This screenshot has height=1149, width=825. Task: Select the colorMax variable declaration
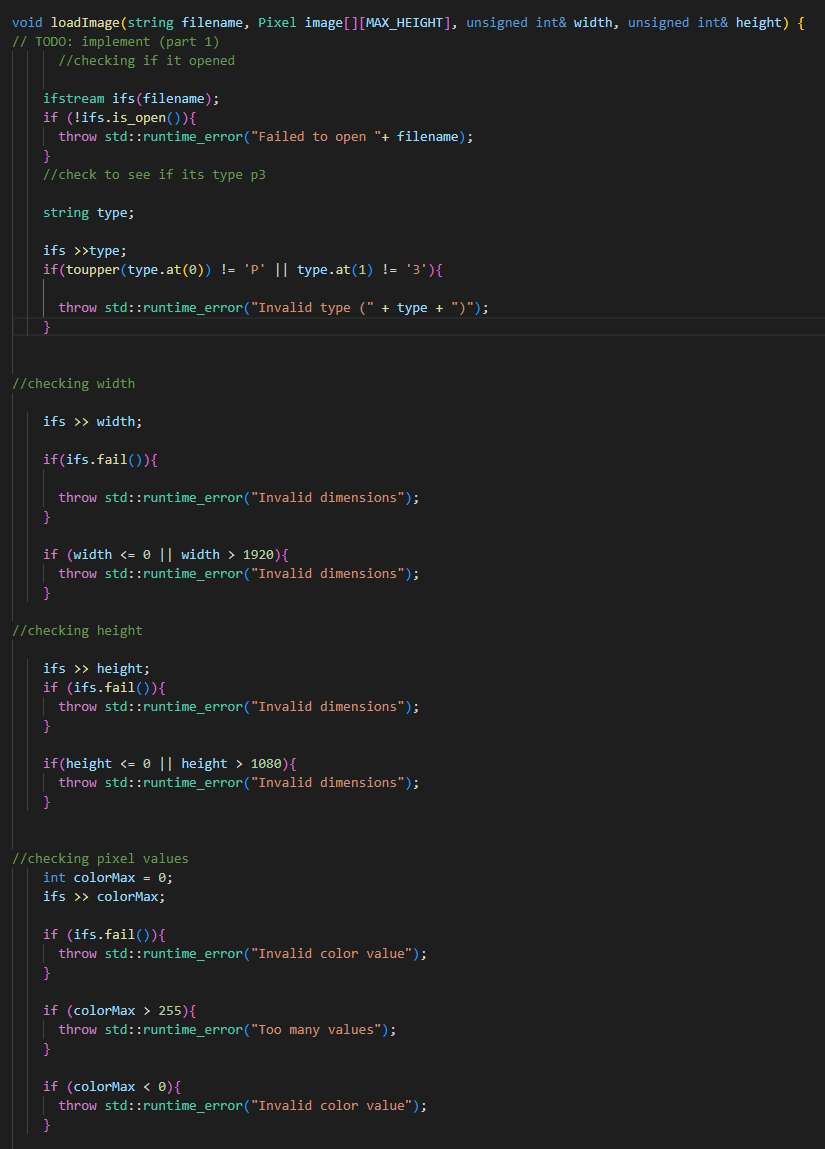[103, 877]
